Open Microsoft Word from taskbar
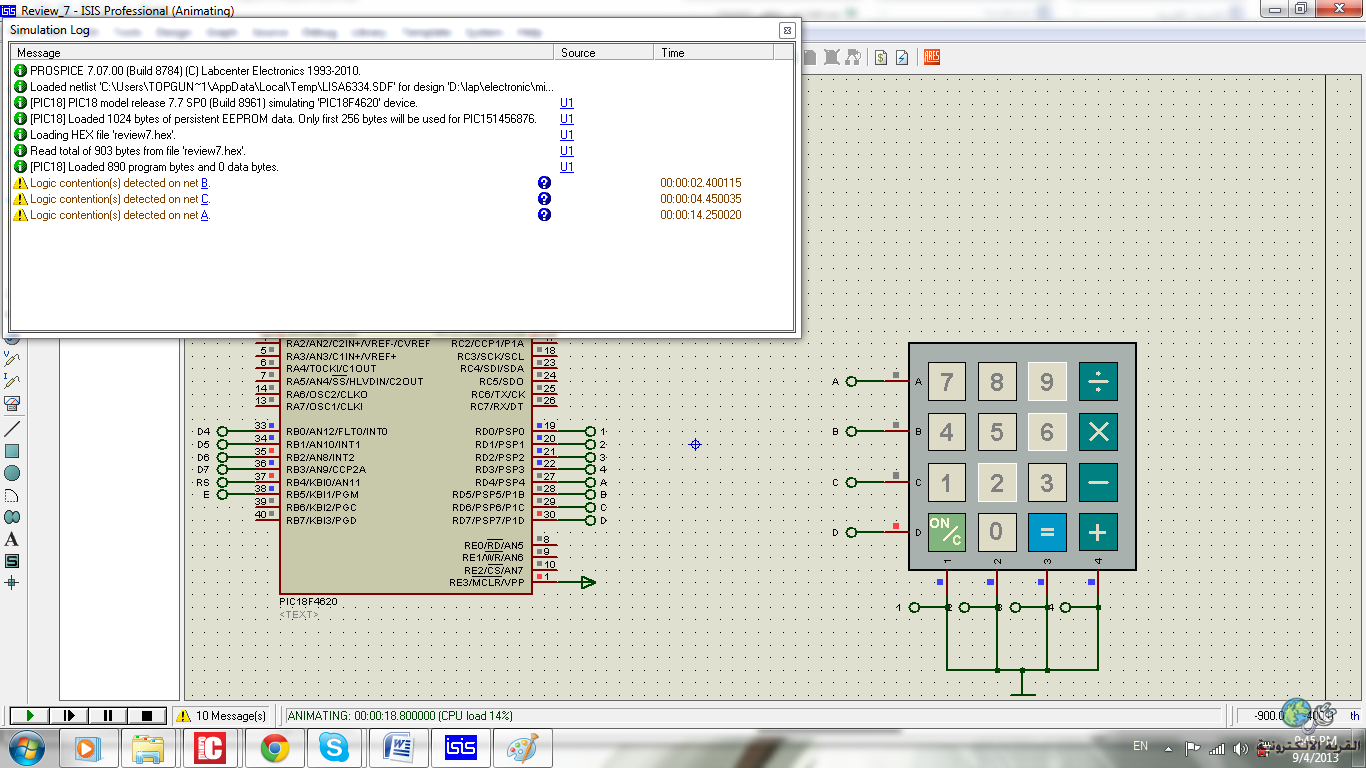Screen dimensions: 1366x768 click(397, 748)
